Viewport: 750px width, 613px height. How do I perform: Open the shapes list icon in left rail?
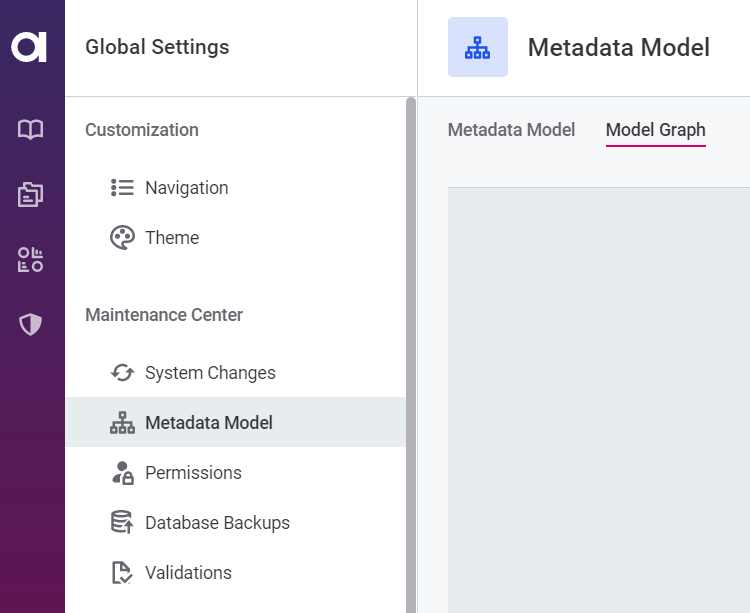[x=31, y=260]
